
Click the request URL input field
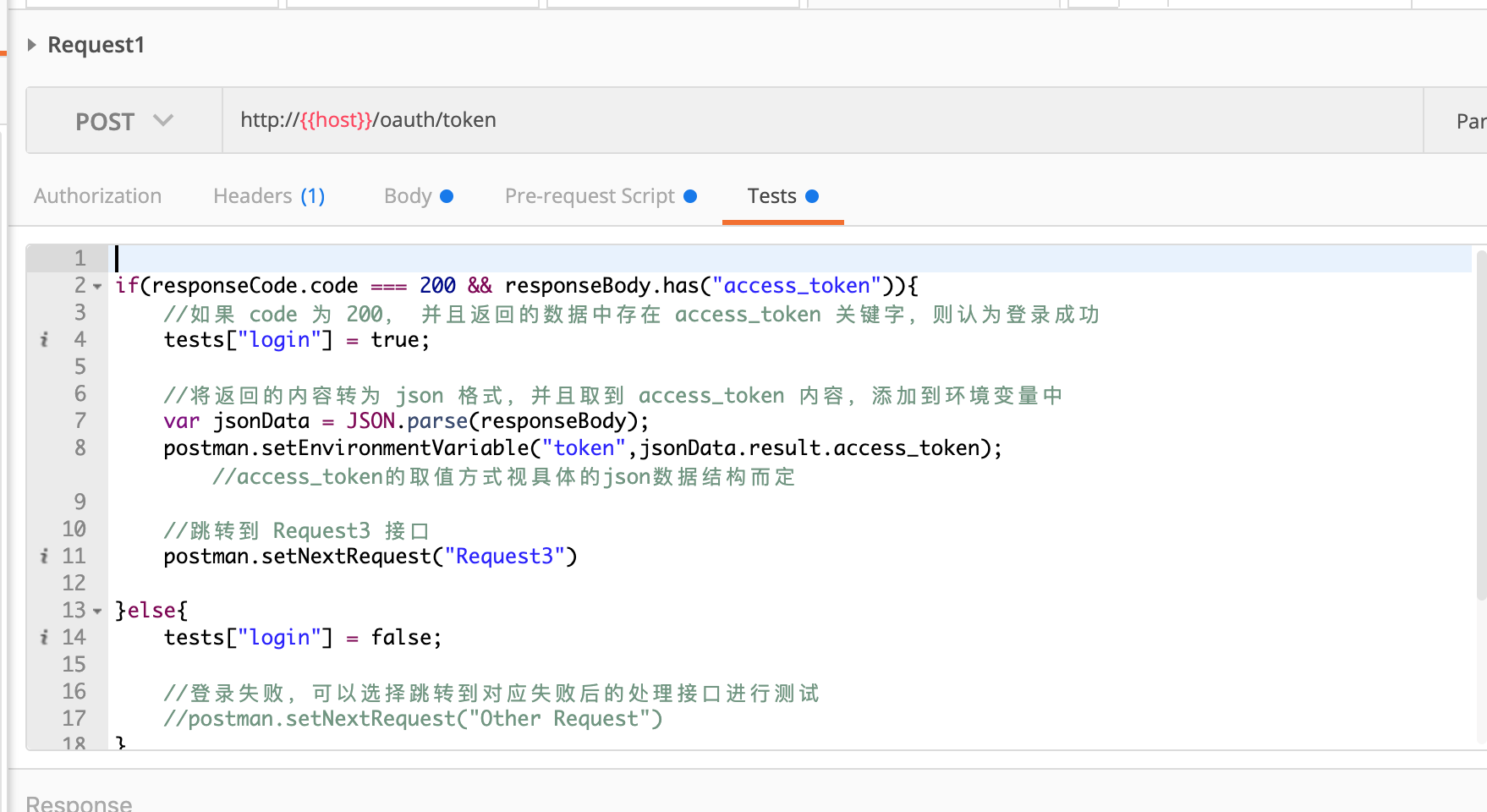point(677,119)
